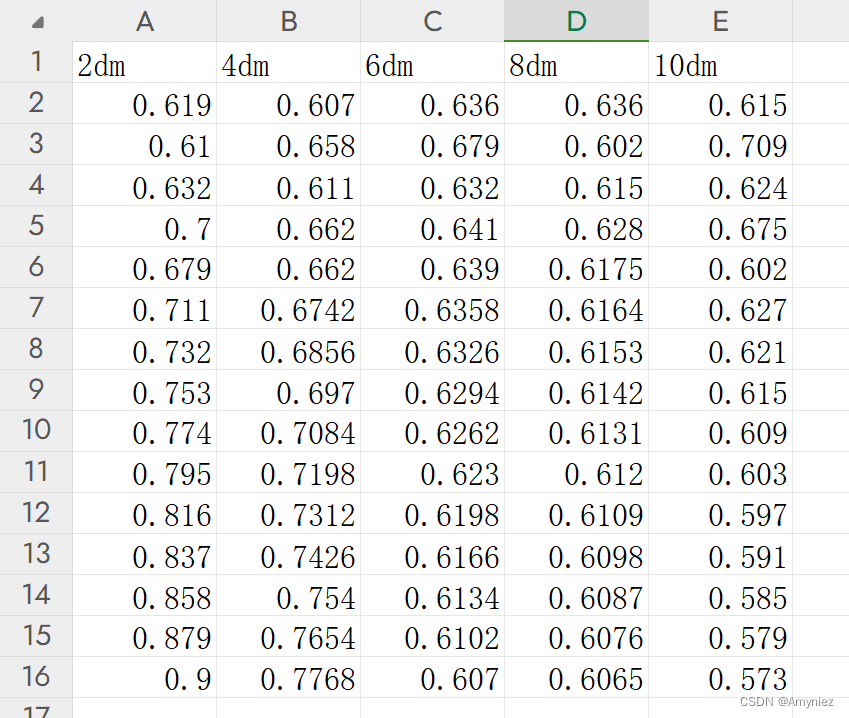Select column E header
This screenshot has height=718, width=849.
[720, 21]
